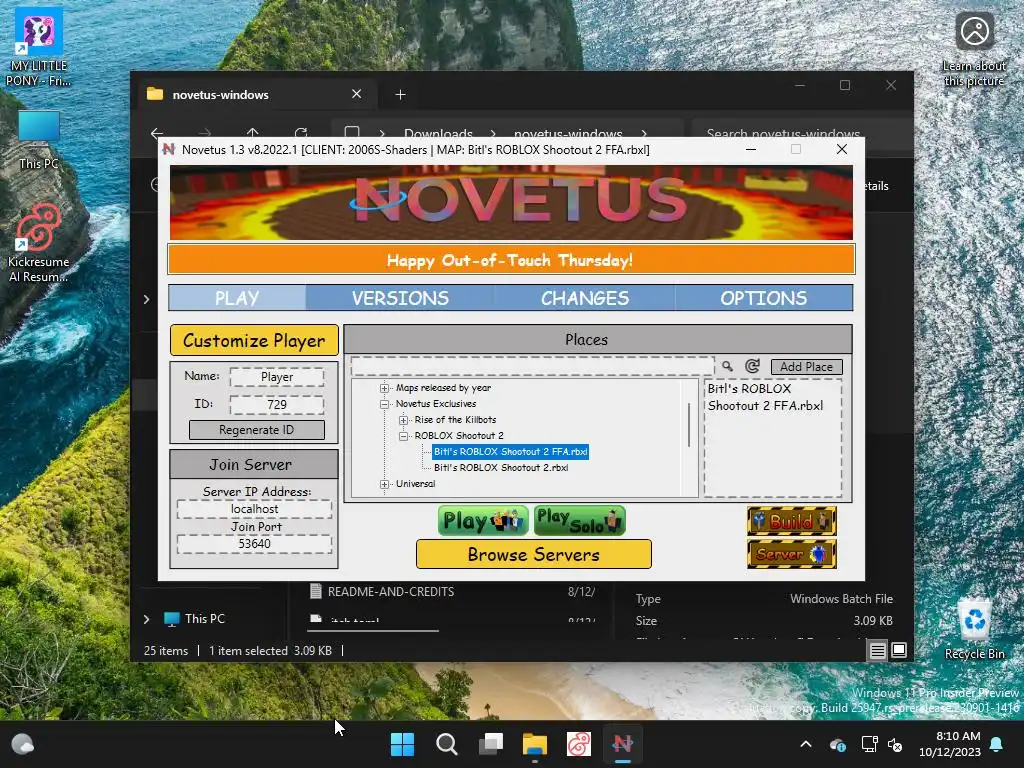
Task: Click the Happy Out-of-Touch Thursday banner
Action: (511, 260)
